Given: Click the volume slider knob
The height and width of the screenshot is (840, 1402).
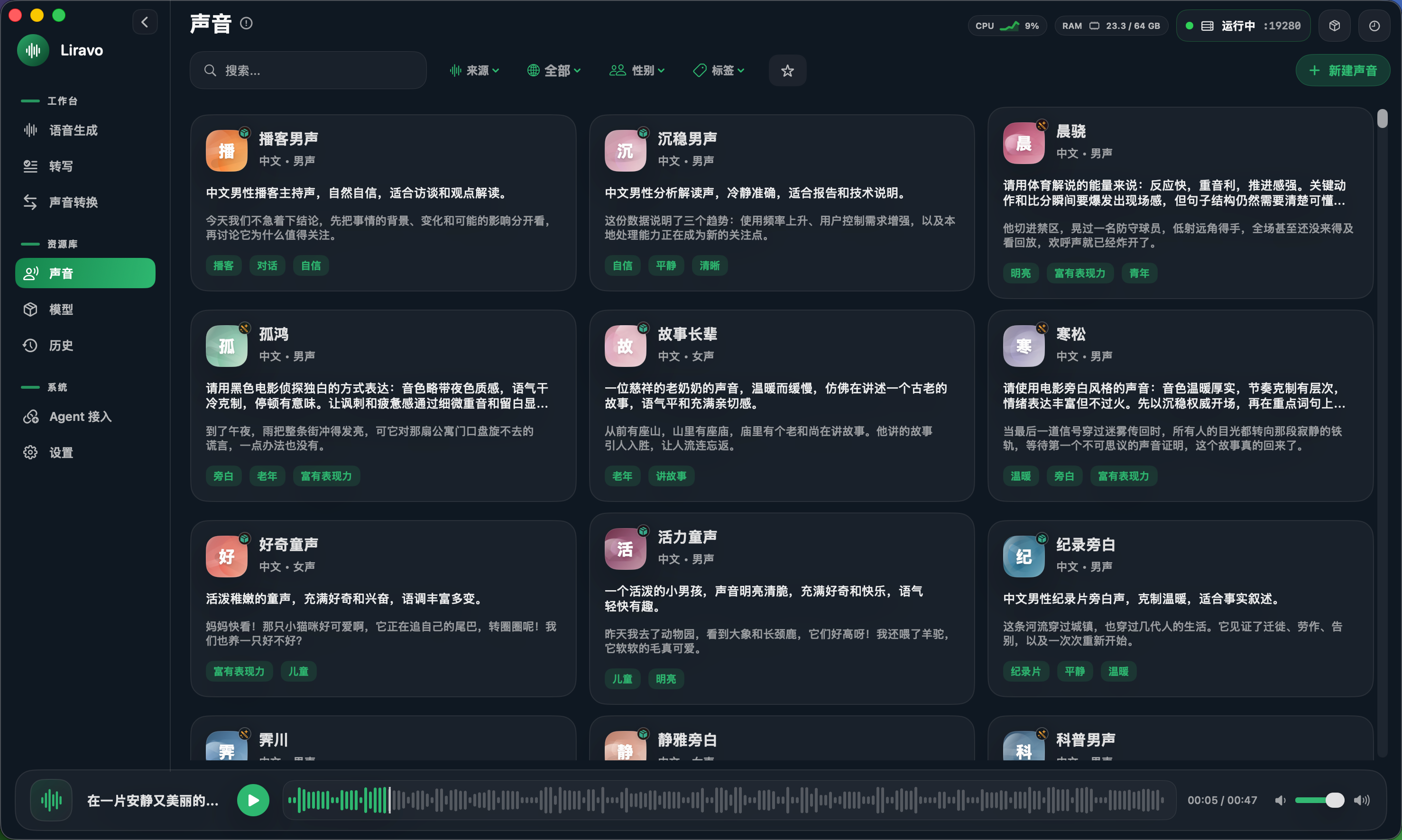Looking at the screenshot, I should point(1335,800).
